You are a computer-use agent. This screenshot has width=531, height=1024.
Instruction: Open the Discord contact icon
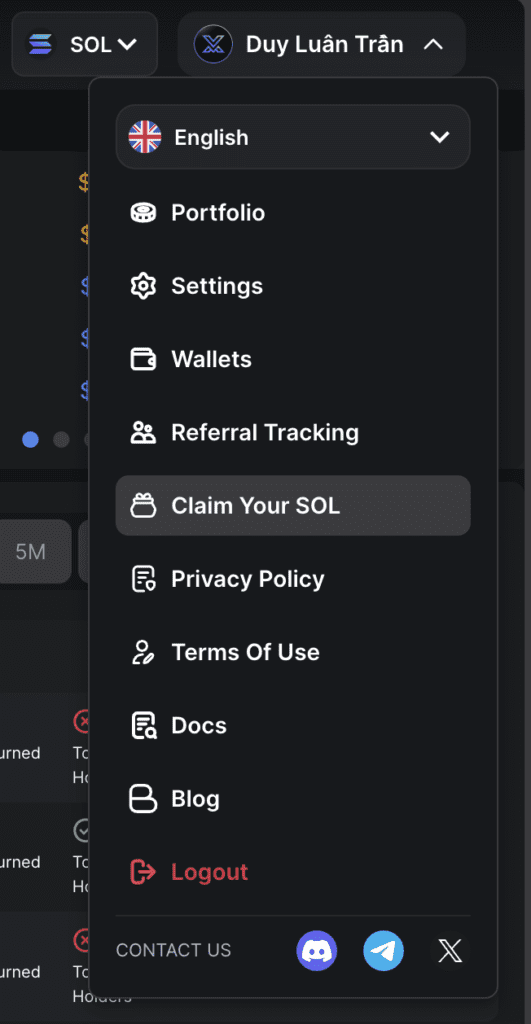coord(317,950)
